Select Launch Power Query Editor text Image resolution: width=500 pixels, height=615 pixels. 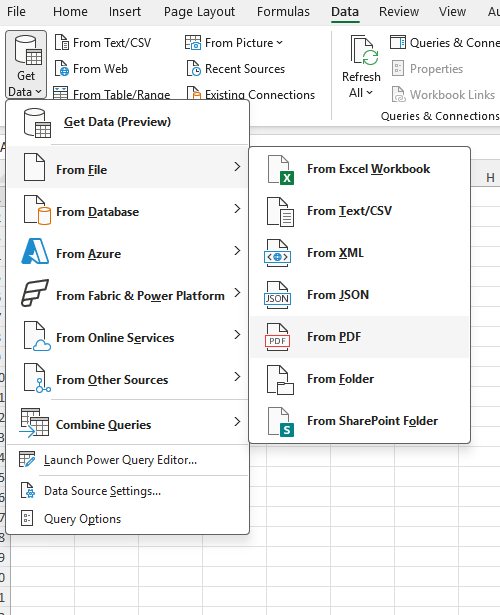pyautogui.click(x=120, y=460)
